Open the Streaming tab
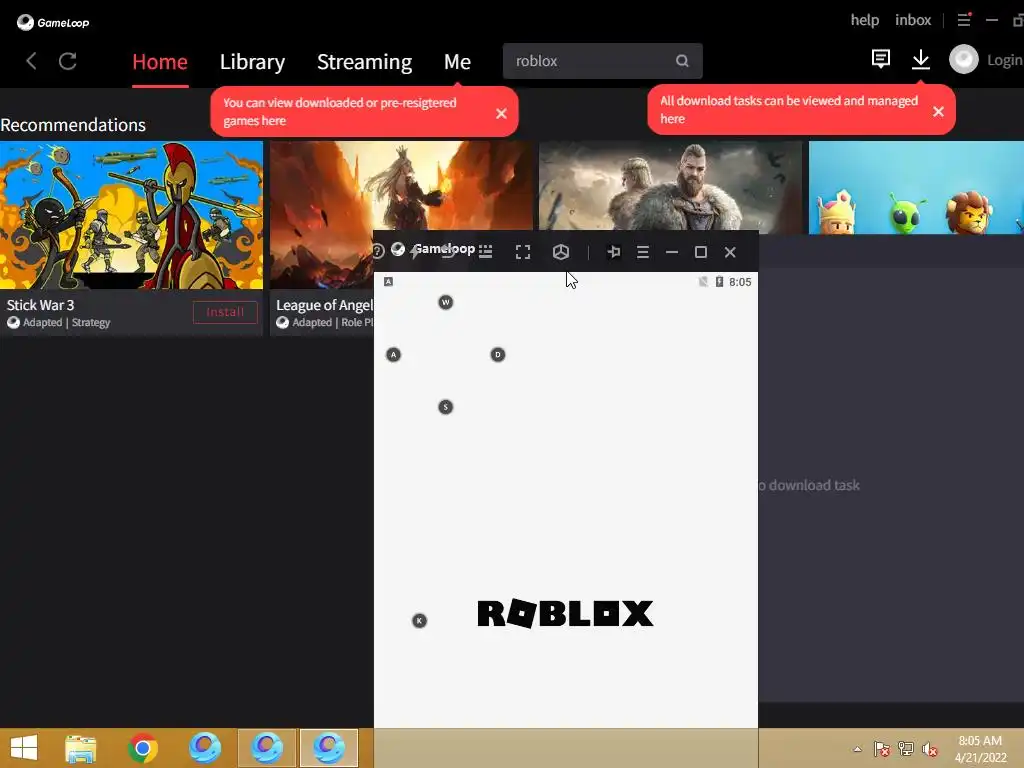 (x=364, y=61)
